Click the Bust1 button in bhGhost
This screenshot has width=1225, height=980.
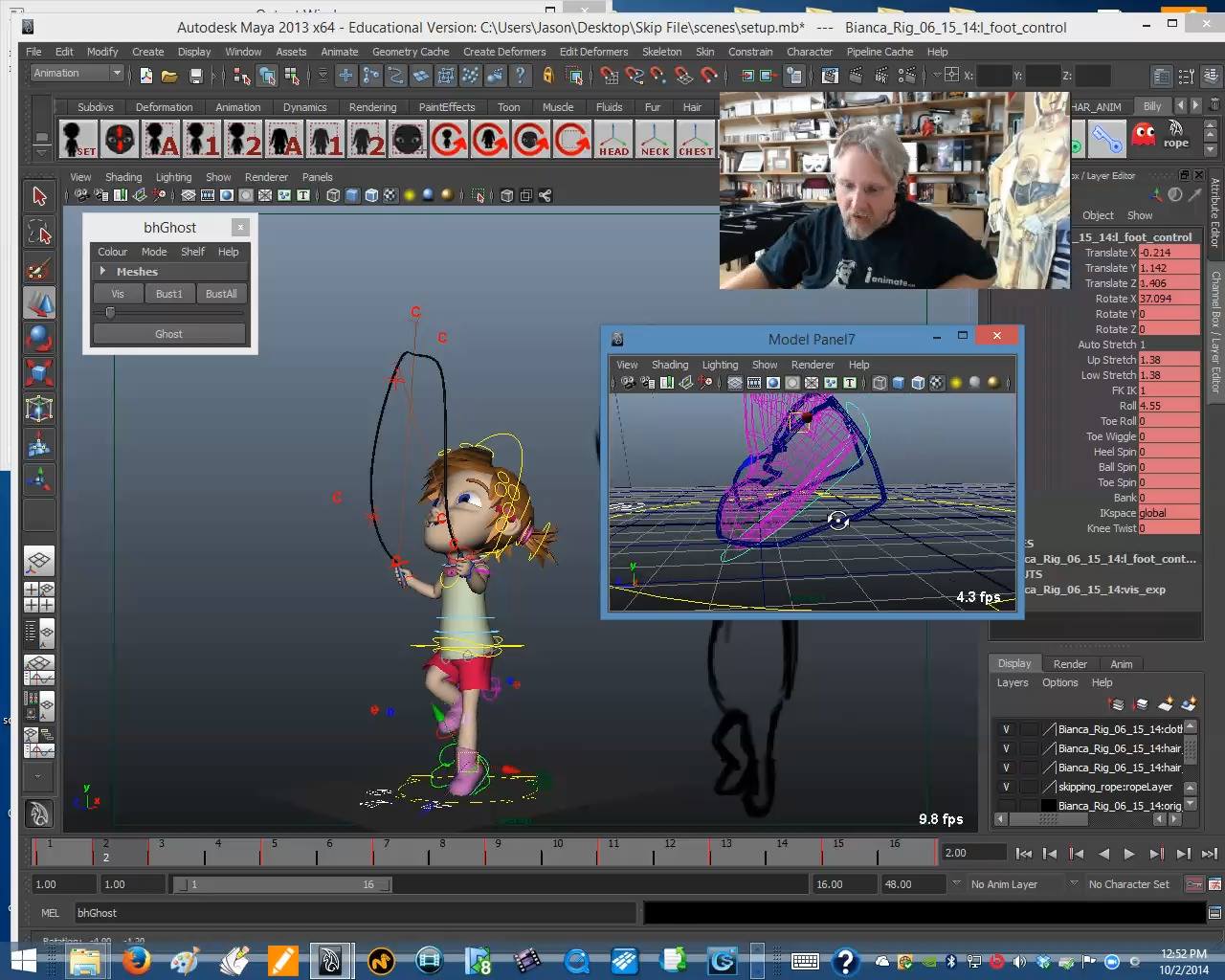(169, 294)
